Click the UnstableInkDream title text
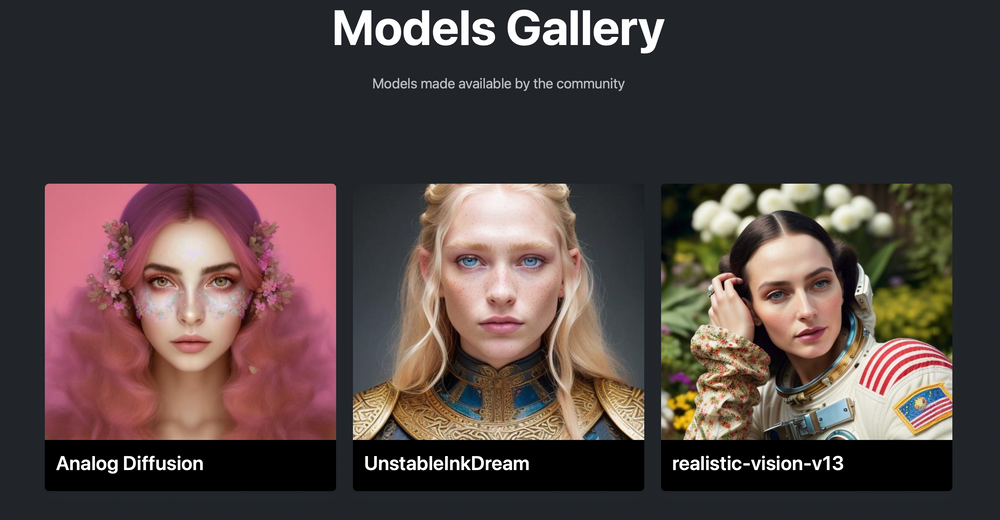 click(446, 463)
